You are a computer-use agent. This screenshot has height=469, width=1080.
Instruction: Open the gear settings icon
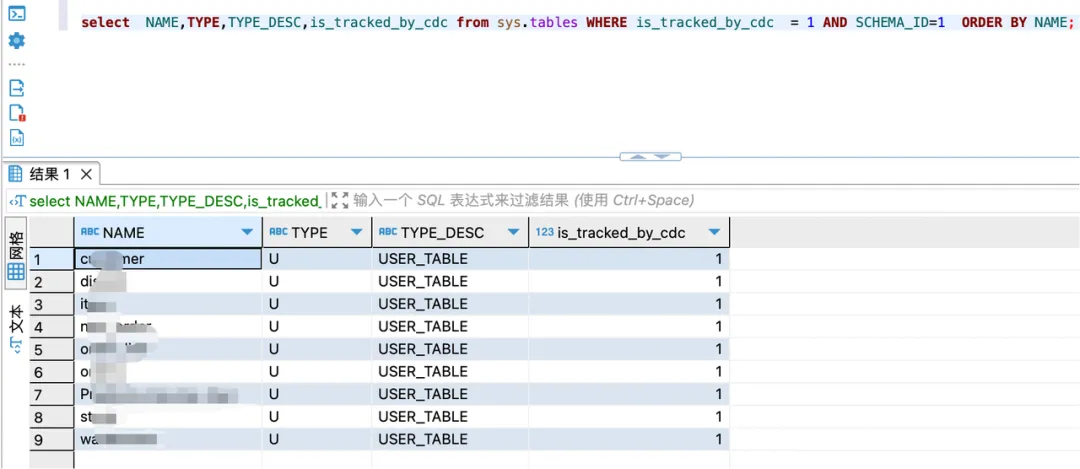click(x=16, y=41)
